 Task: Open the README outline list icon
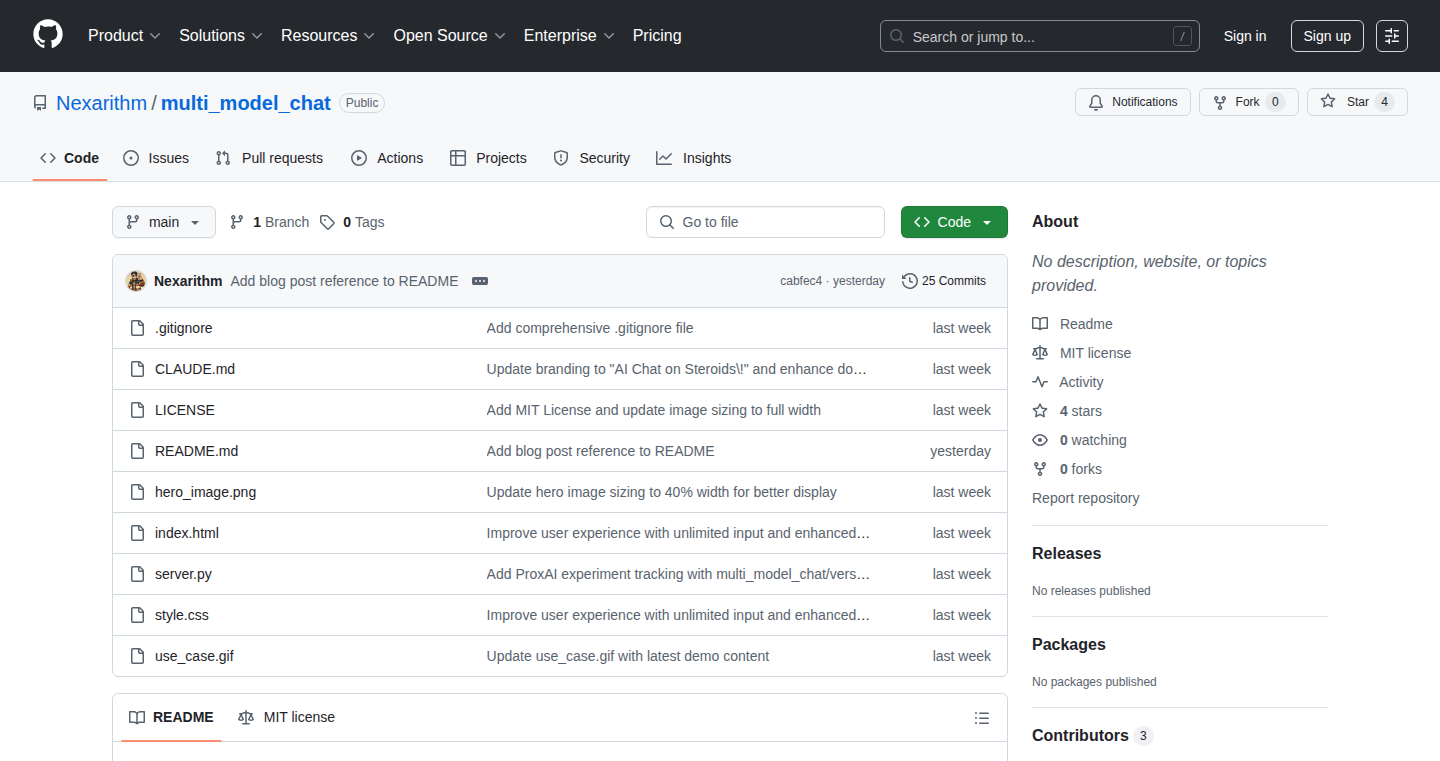click(982, 718)
